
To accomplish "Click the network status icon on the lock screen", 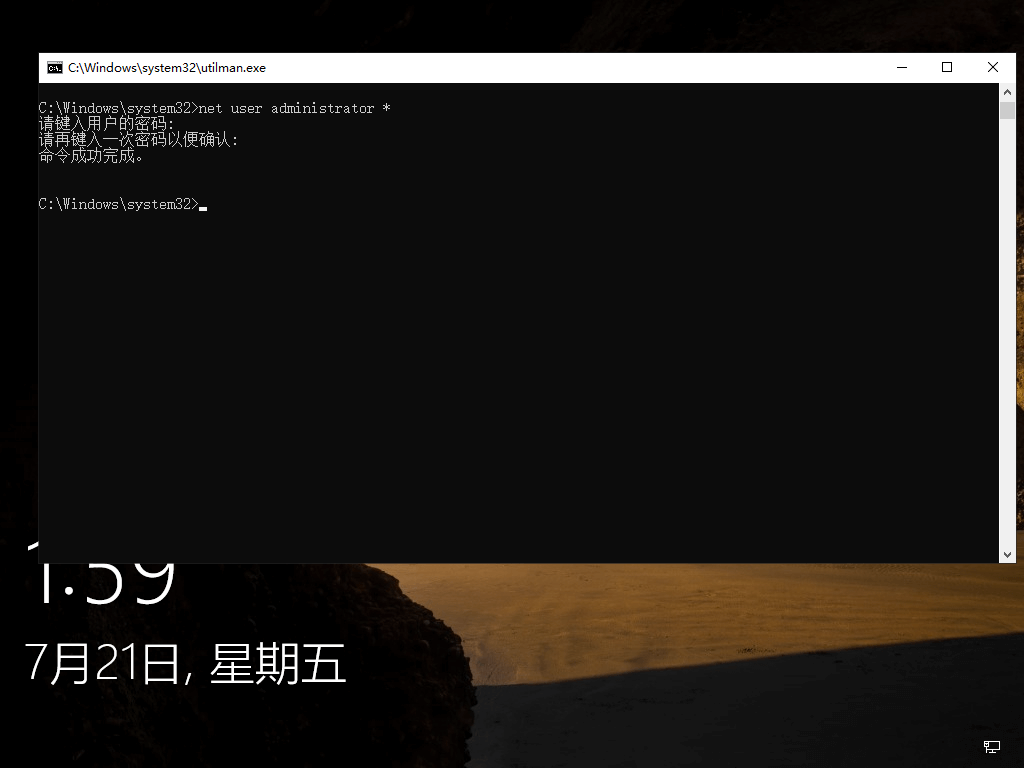I will 991,747.
